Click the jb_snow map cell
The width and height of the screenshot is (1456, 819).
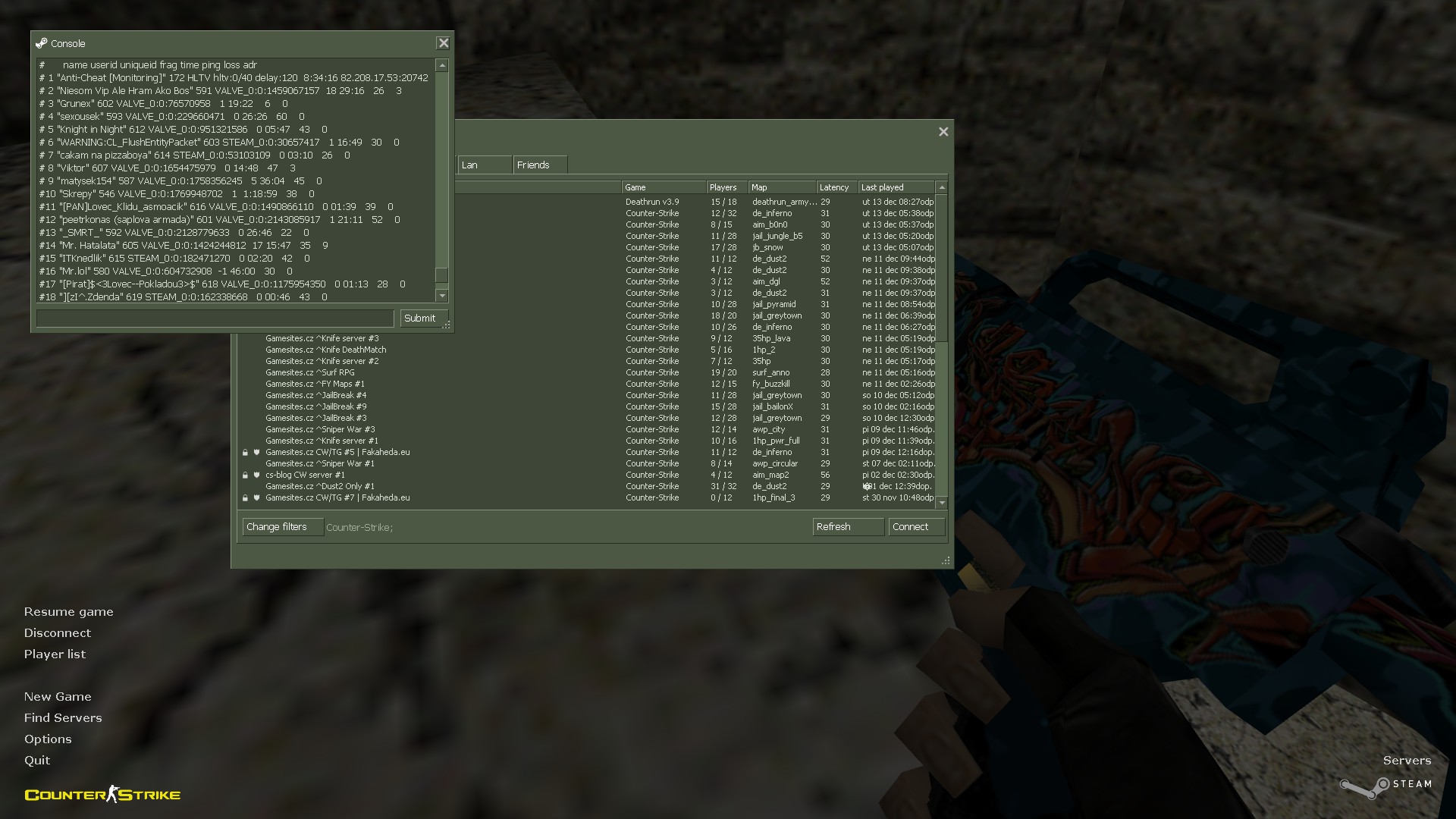[x=767, y=248]
